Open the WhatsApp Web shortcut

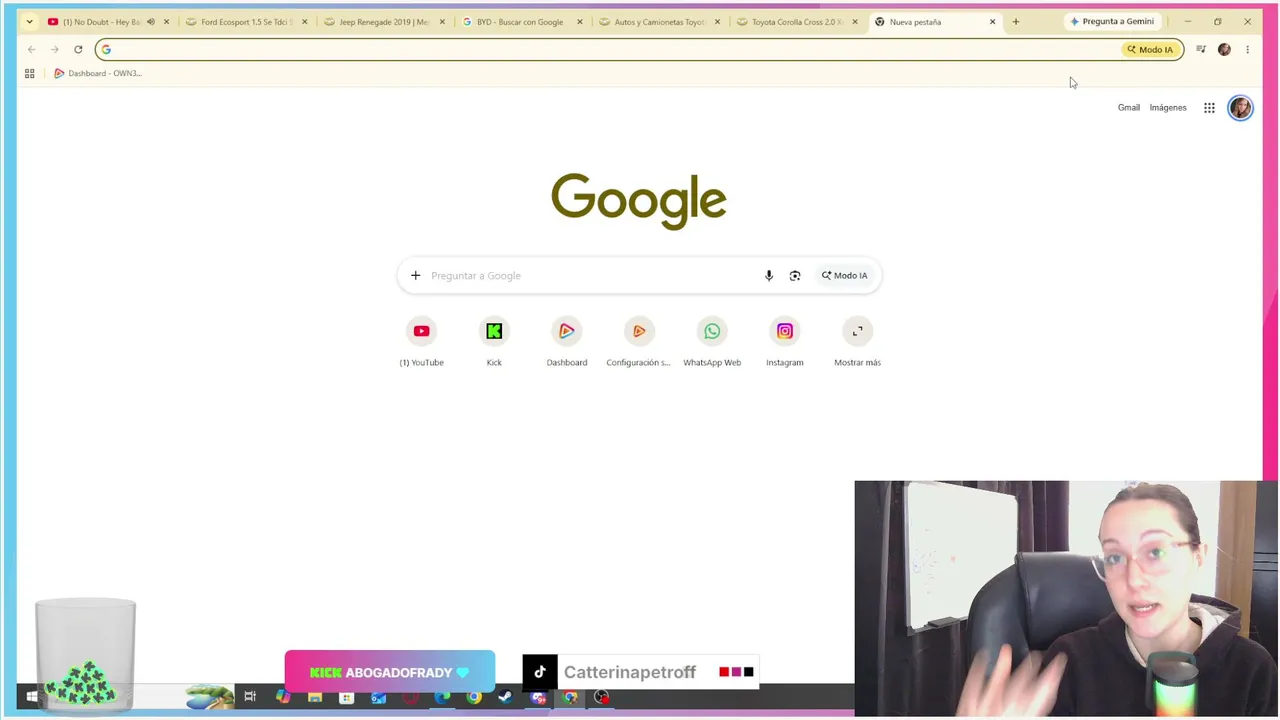pos(712,342)
